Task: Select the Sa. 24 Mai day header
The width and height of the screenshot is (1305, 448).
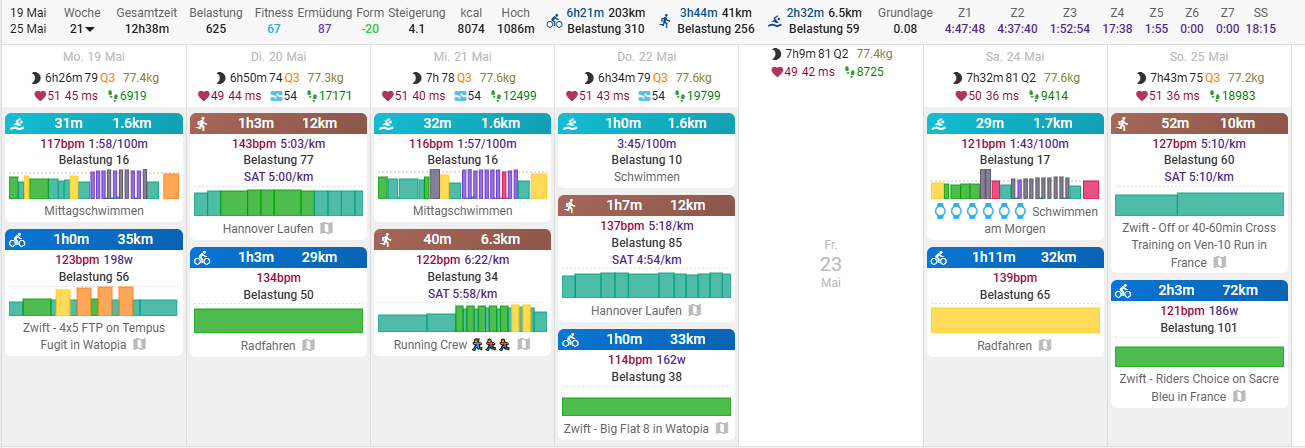Action: click(x=1015, y=57)
